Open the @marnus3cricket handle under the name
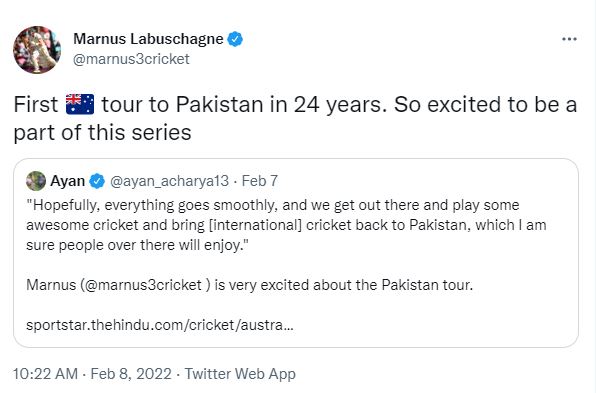The height and width of the screenshot is (393, 596). click(131, 59)
